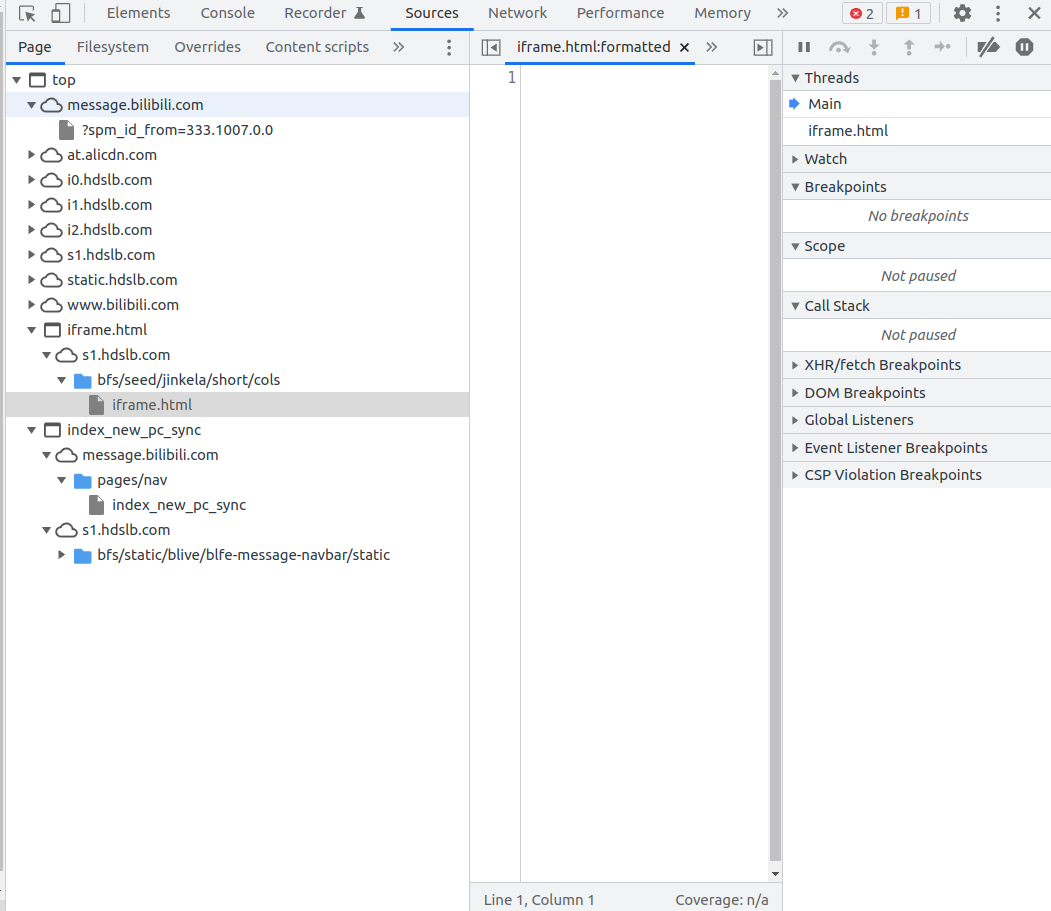Expand the at.alicdn.com tree node
Viewport: 1051px width, 911px height.
[x=32, y=155]
